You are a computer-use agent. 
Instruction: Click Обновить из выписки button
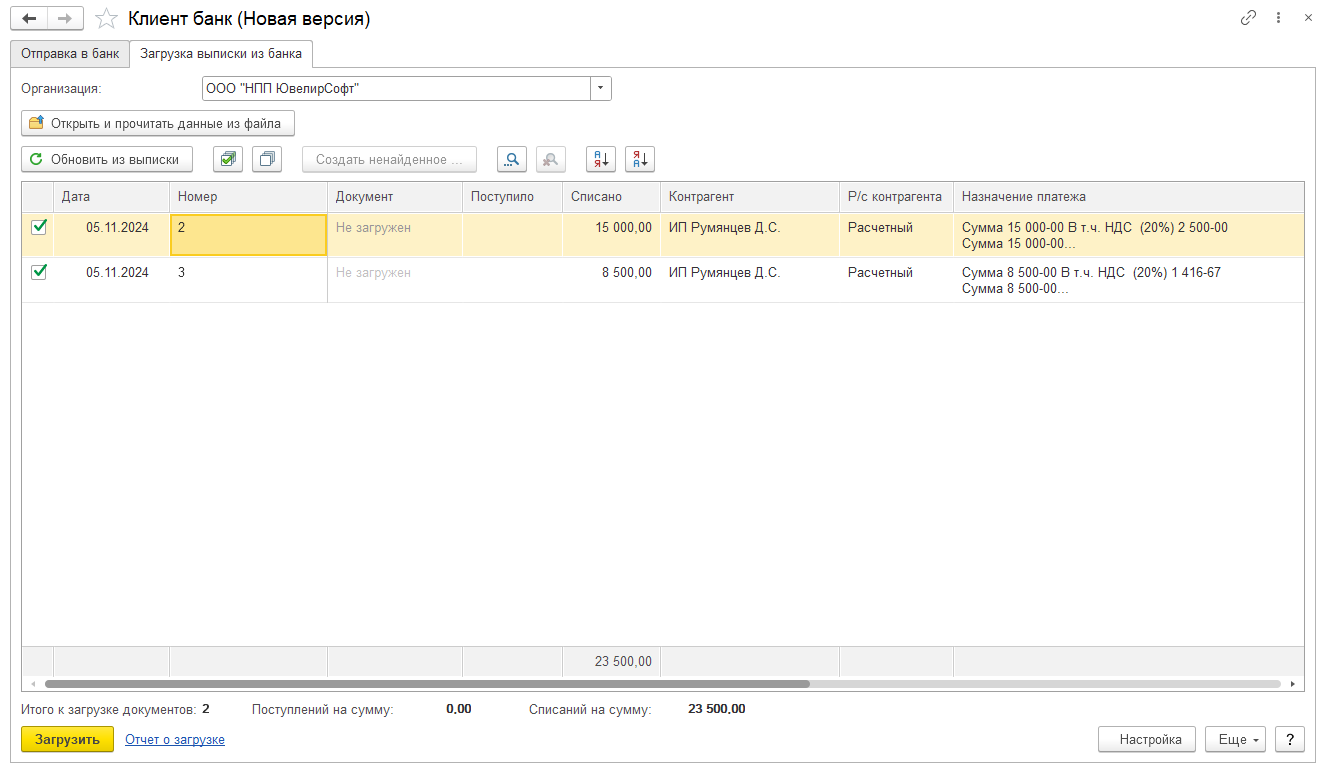(x=107, y=159)
